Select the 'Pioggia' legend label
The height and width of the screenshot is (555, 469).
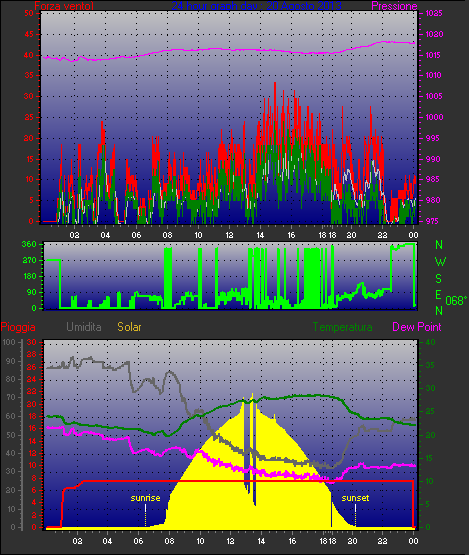coord(18,327)
